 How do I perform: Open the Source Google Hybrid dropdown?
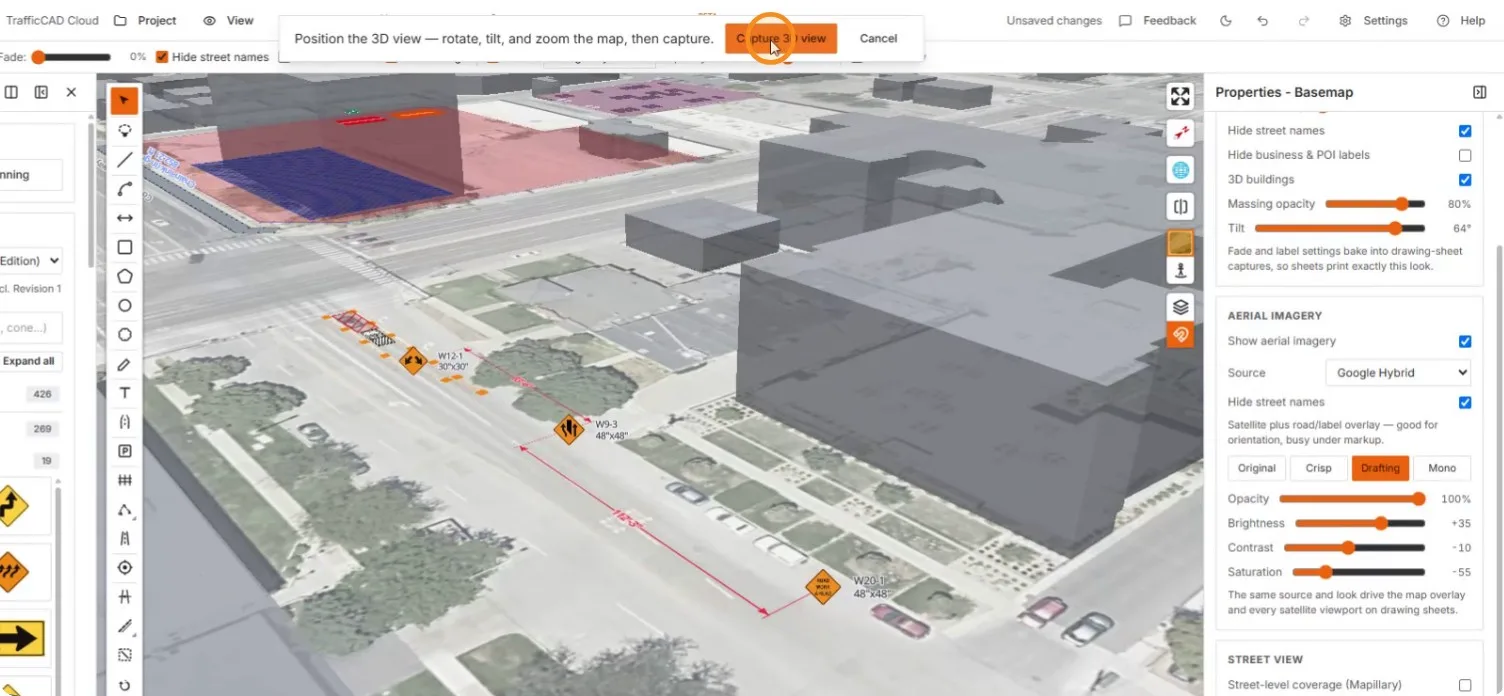(x=1398, y=372)
